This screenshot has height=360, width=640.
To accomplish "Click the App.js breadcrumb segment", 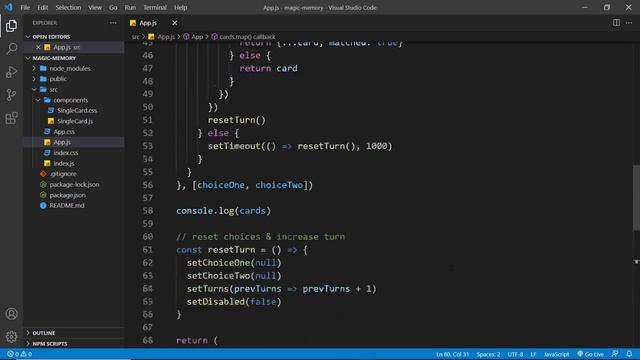I will pyautogui.click(x=166, y=37).
